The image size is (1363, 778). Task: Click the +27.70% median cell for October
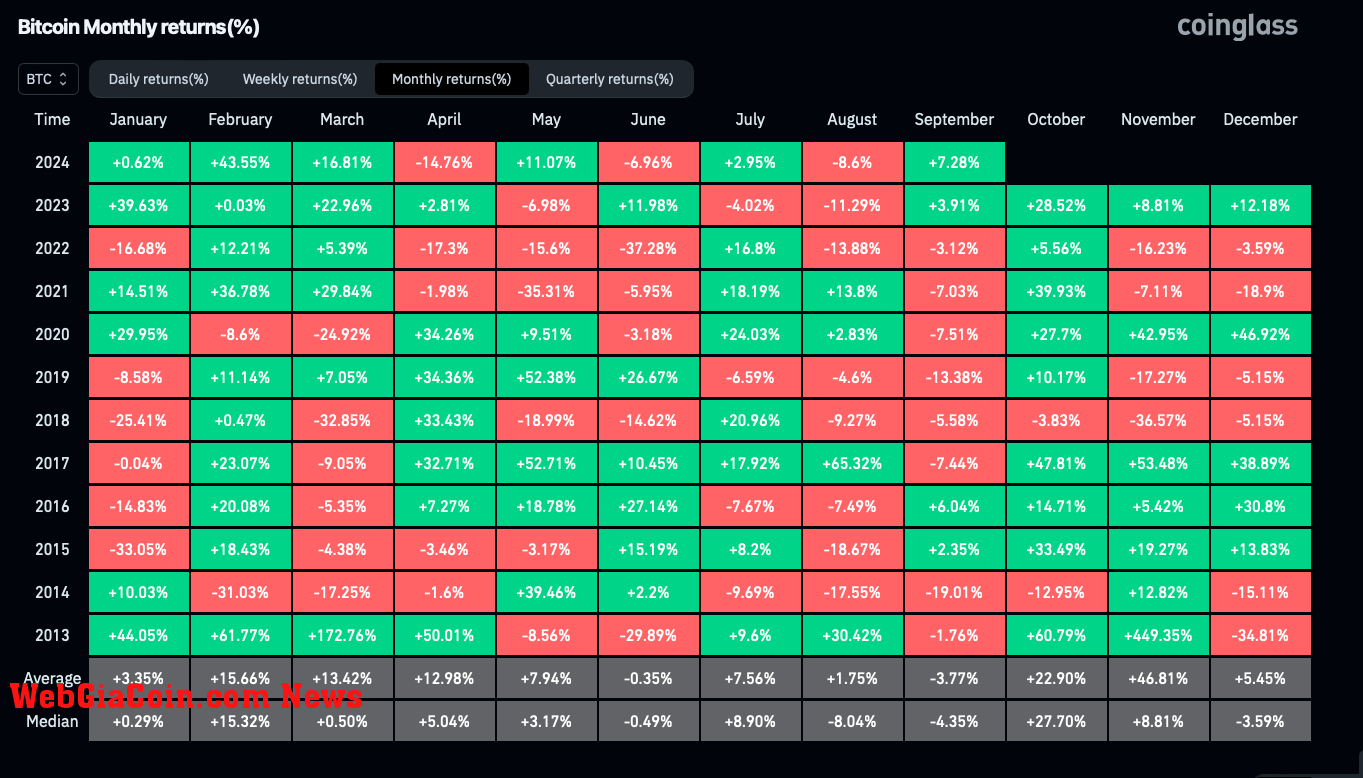click(x=1056, y=721)
